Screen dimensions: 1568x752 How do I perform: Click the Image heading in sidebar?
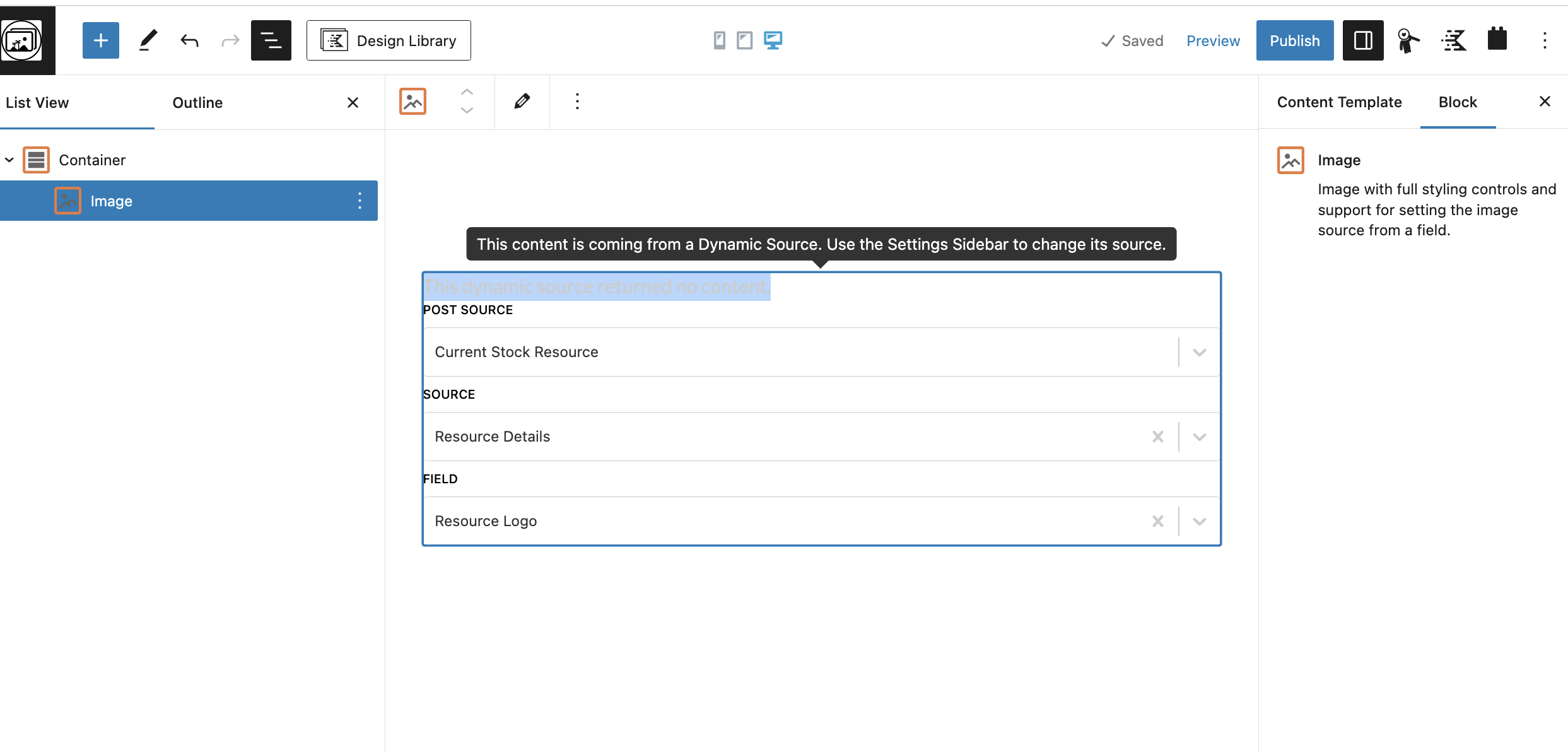tap(1339, 160)
